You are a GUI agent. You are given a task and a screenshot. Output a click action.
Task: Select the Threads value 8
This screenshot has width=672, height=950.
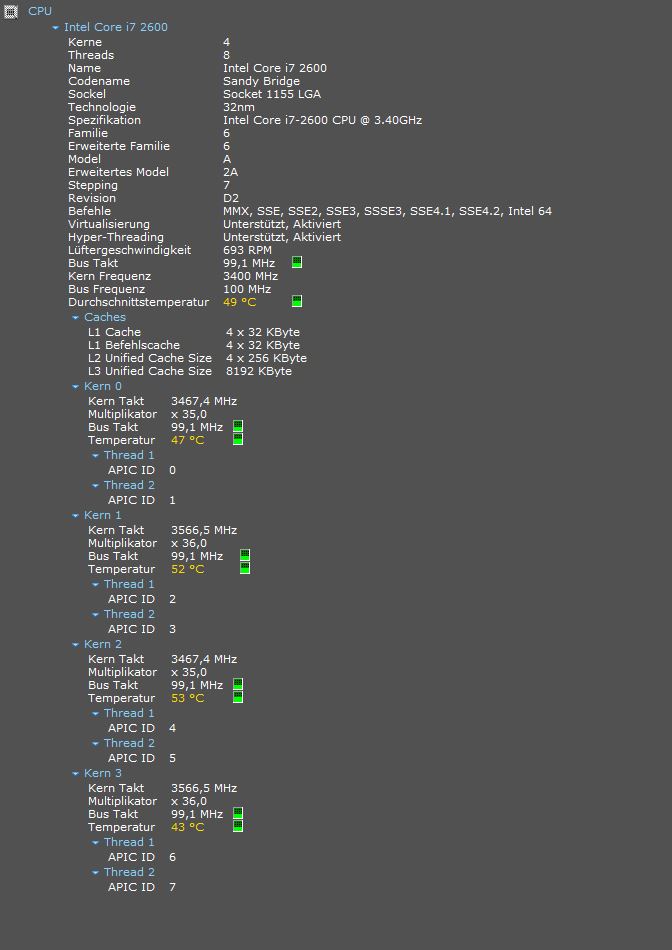pyautogui.click(x=227, y=55)
